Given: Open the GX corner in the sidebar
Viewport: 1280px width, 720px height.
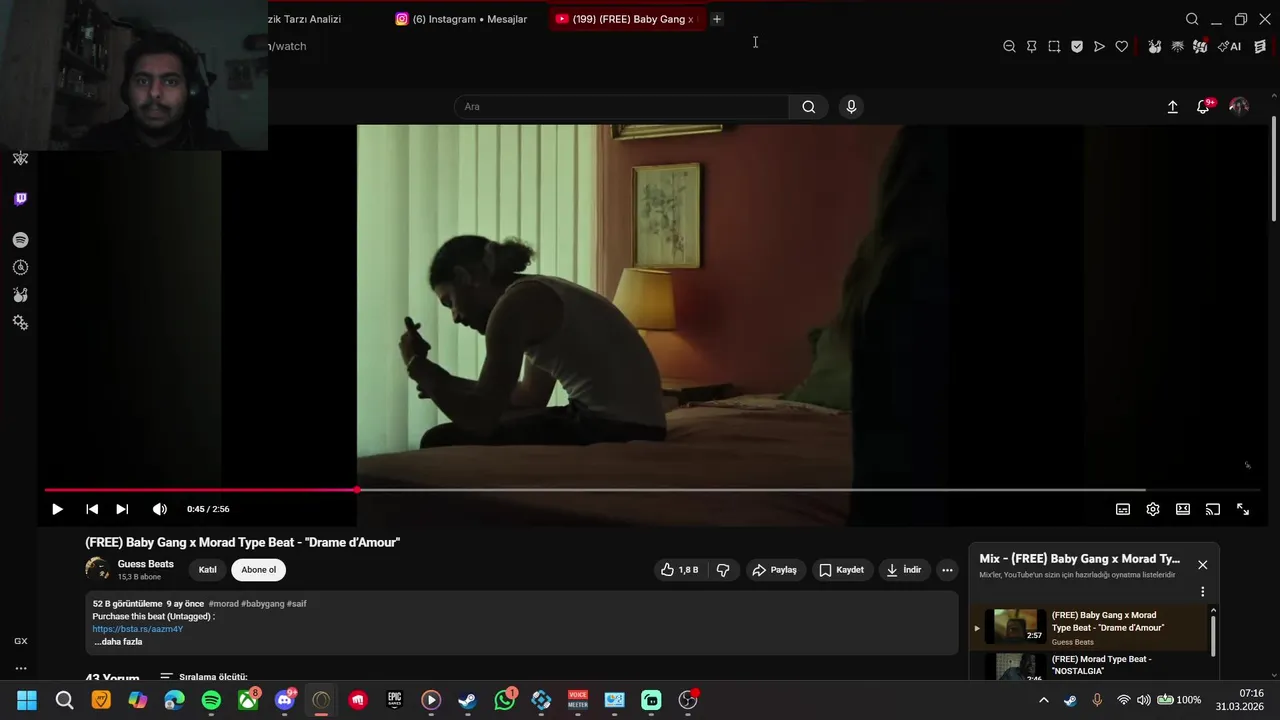Looking at the screenshot, I should pos(20,641).
